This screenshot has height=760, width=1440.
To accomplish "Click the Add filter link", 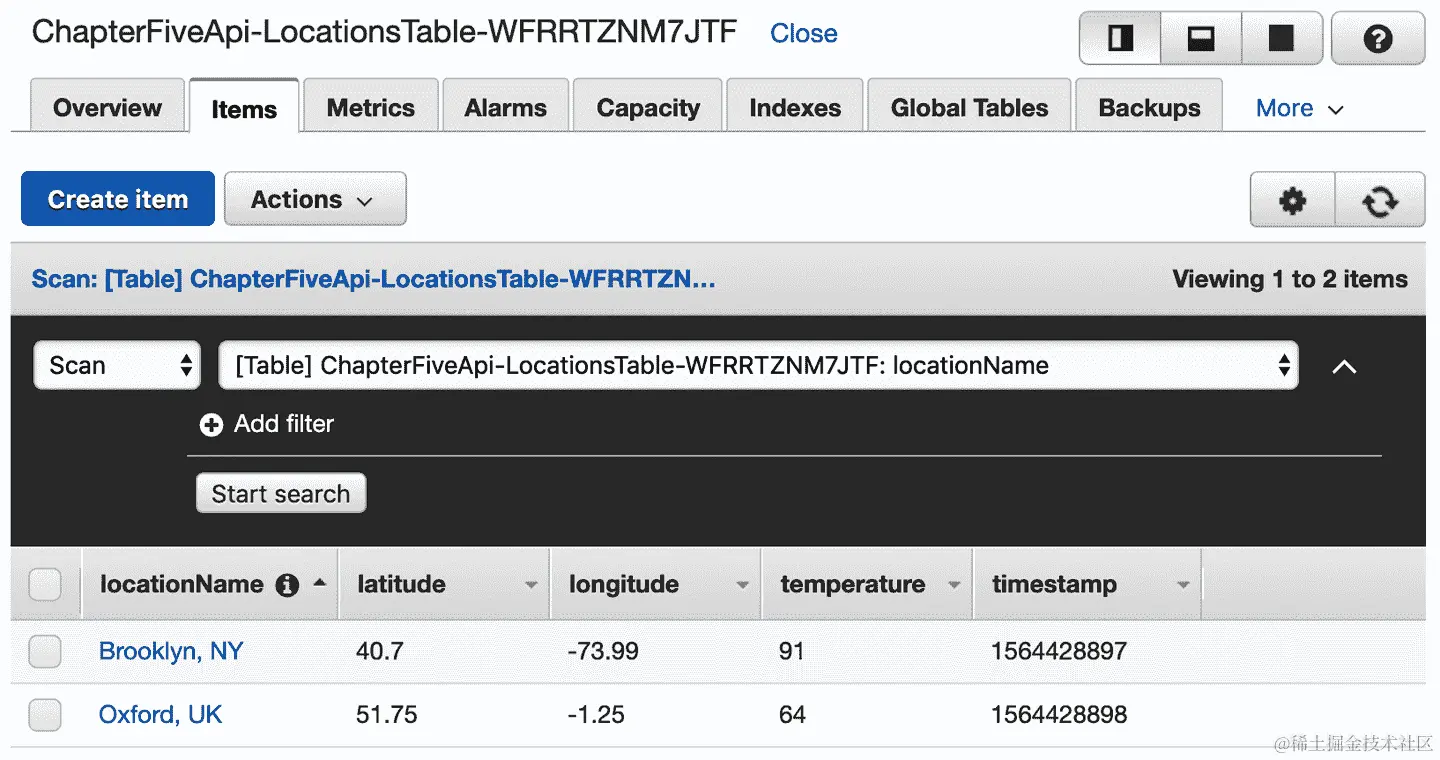I will [x=284, y=424].
